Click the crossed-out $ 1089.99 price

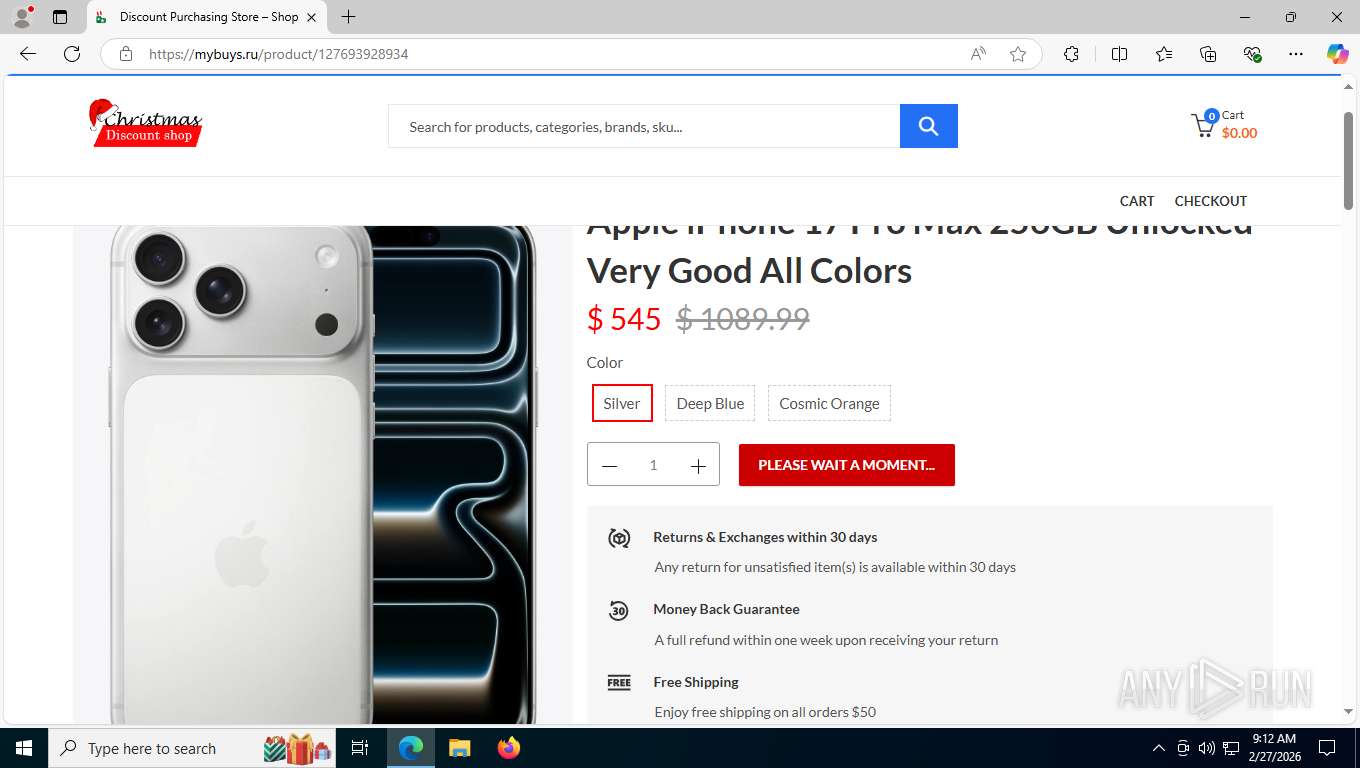pyautogui.click(x=743, y=319)
